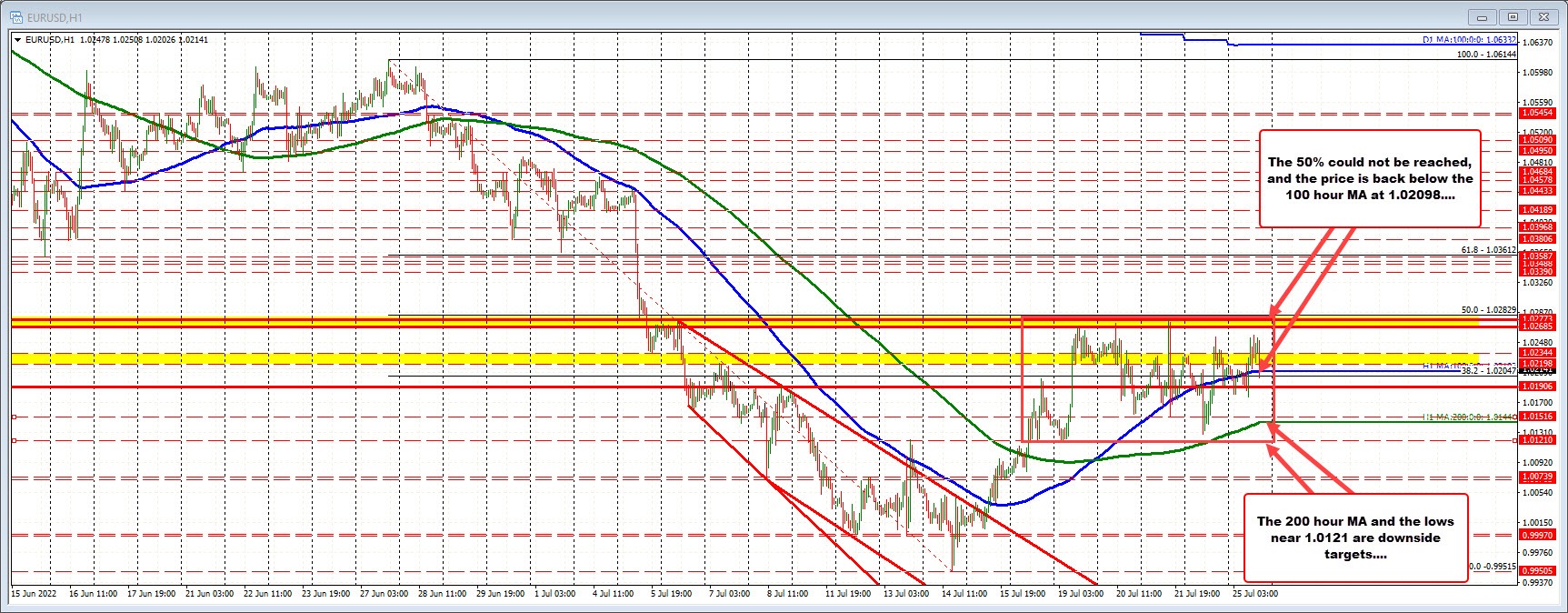Image resolution: width=1568 pixels, height=613 pixels.
Task: Click the red 1.05454 price tag
Action: [x=1538, y=114]
